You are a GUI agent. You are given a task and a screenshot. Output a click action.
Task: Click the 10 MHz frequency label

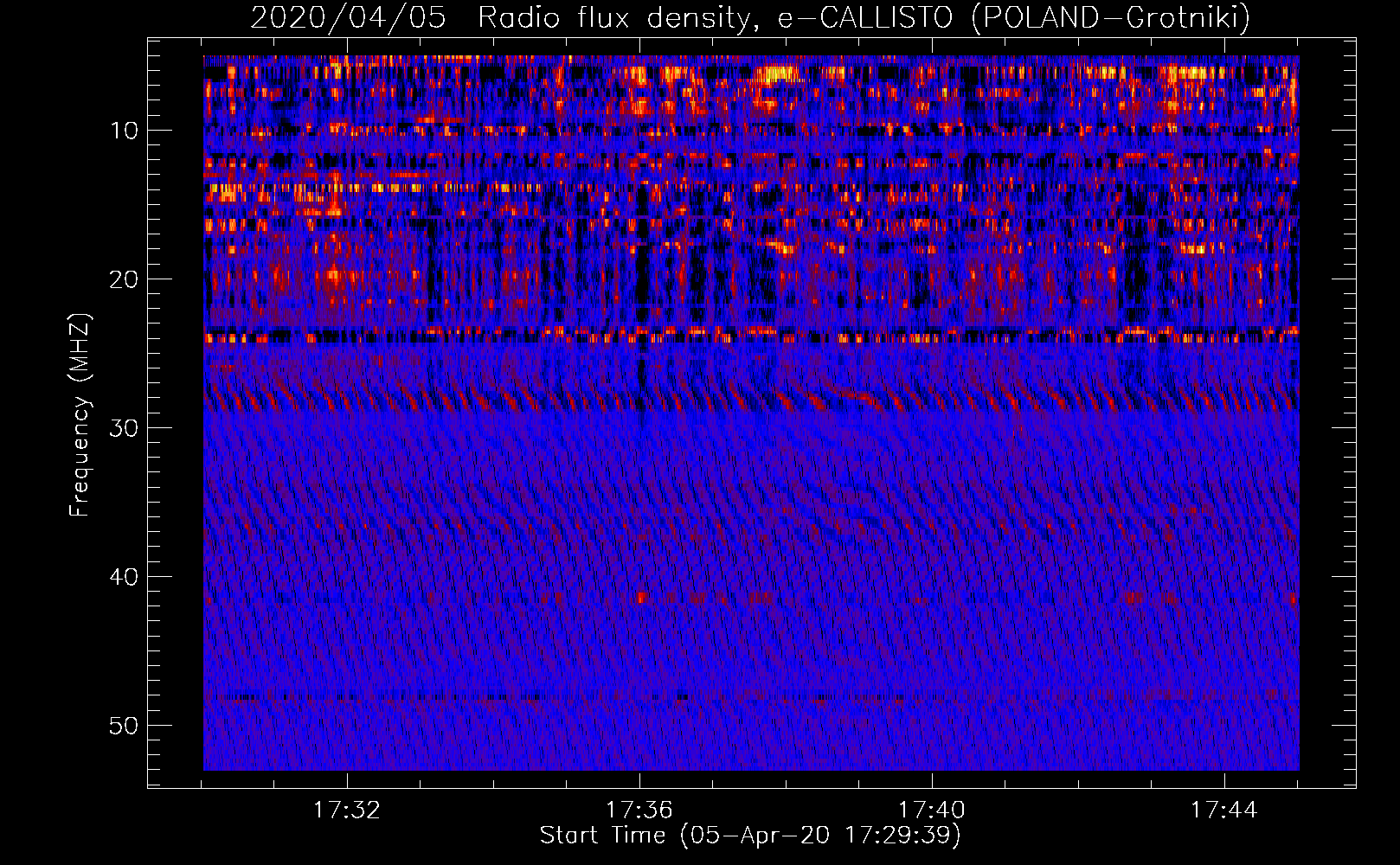[x=125, y=131]
